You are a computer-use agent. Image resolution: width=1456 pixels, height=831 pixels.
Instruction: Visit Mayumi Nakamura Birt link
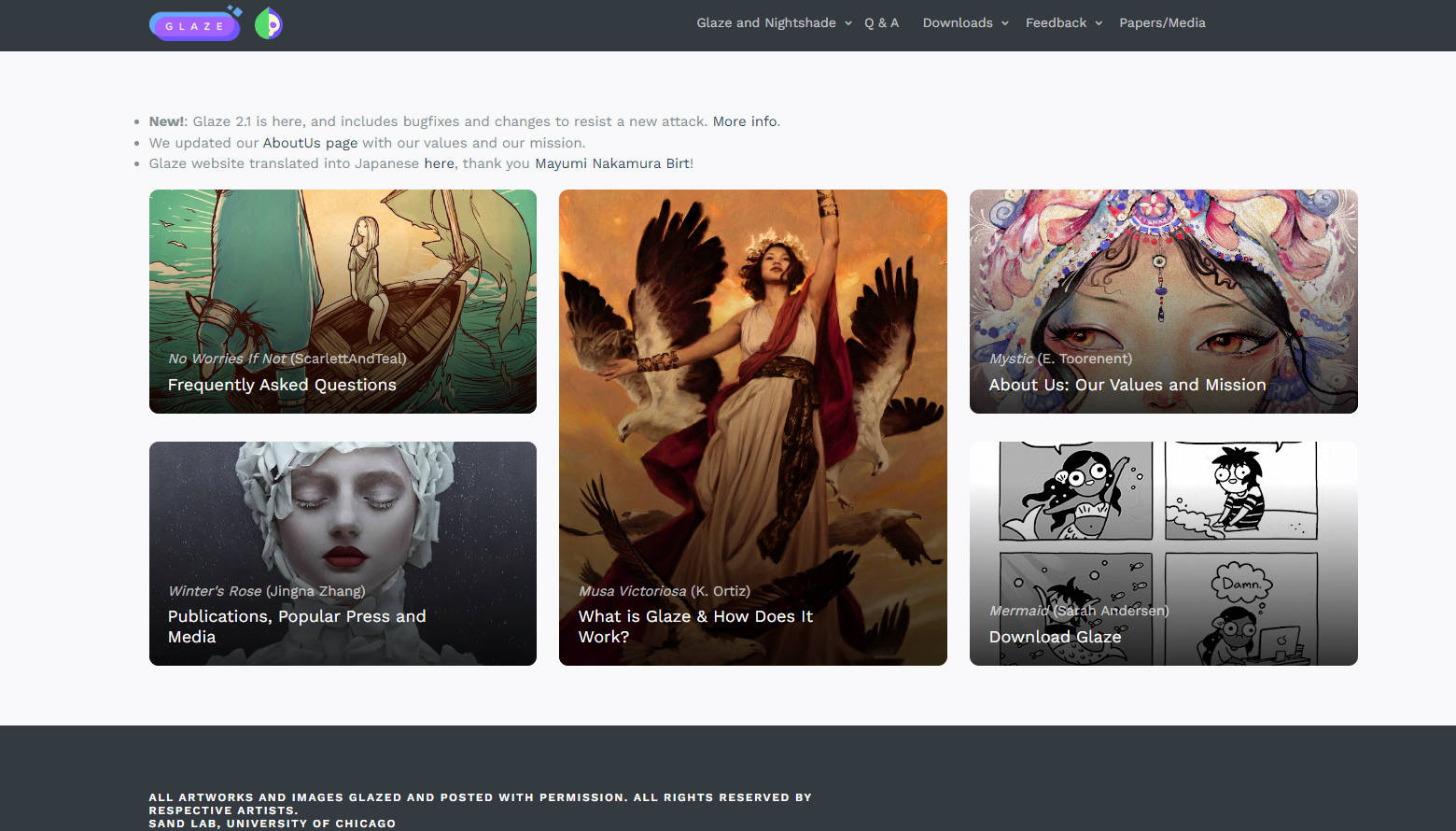(612, 163)
